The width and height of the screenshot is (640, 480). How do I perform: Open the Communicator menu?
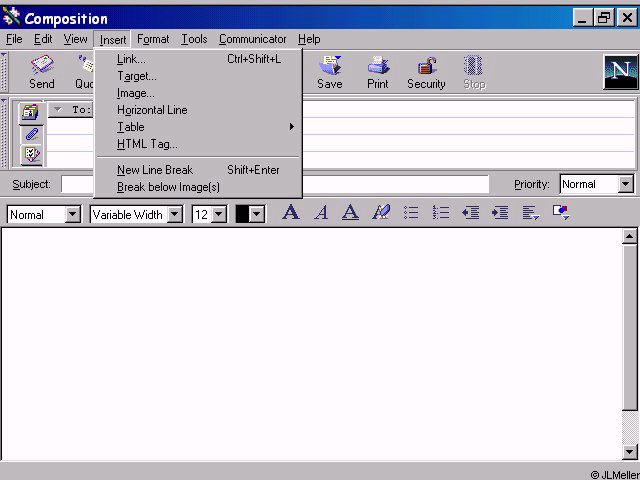point(252,39)
